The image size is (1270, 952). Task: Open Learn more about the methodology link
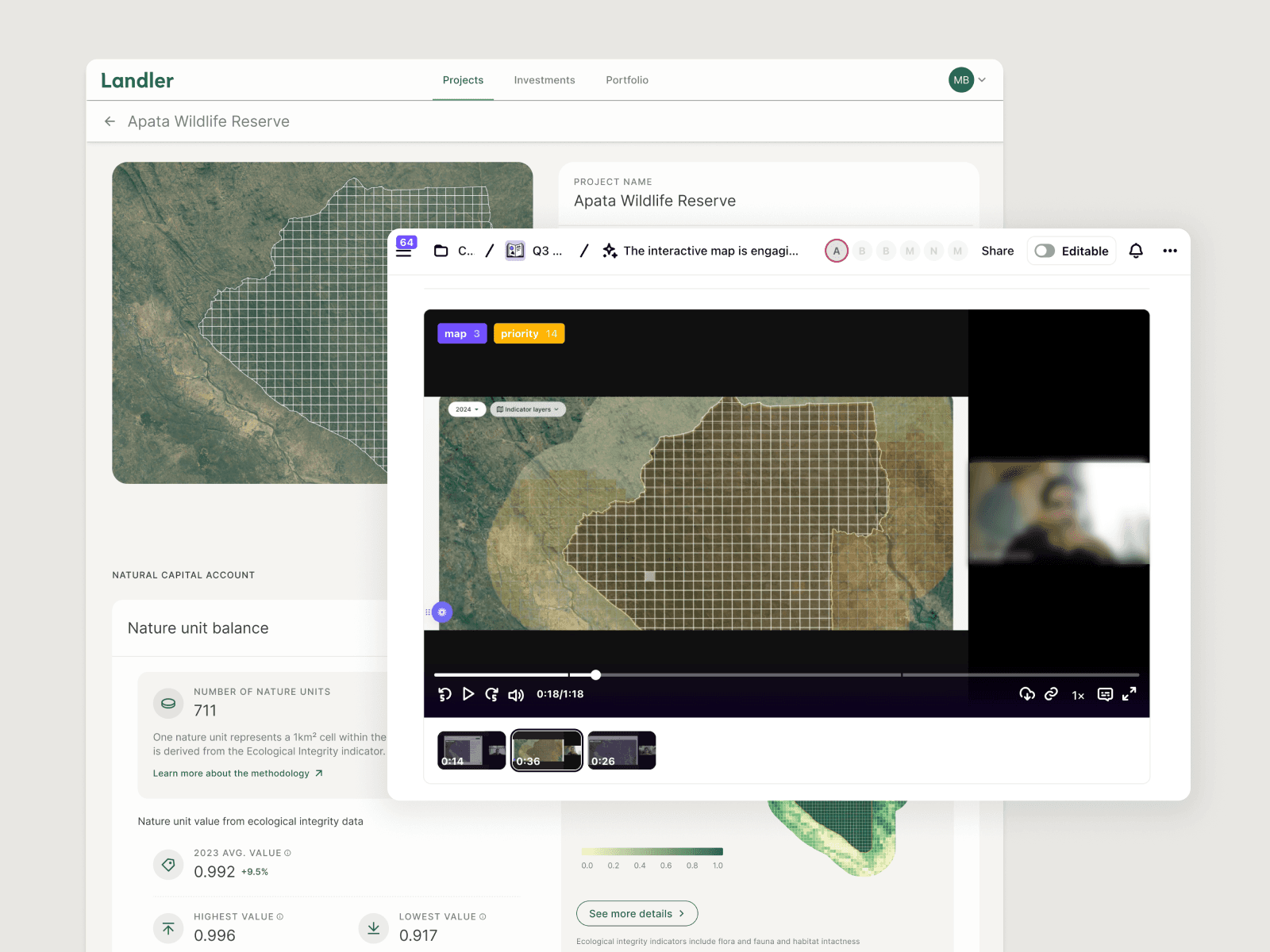tap(238, 773)
